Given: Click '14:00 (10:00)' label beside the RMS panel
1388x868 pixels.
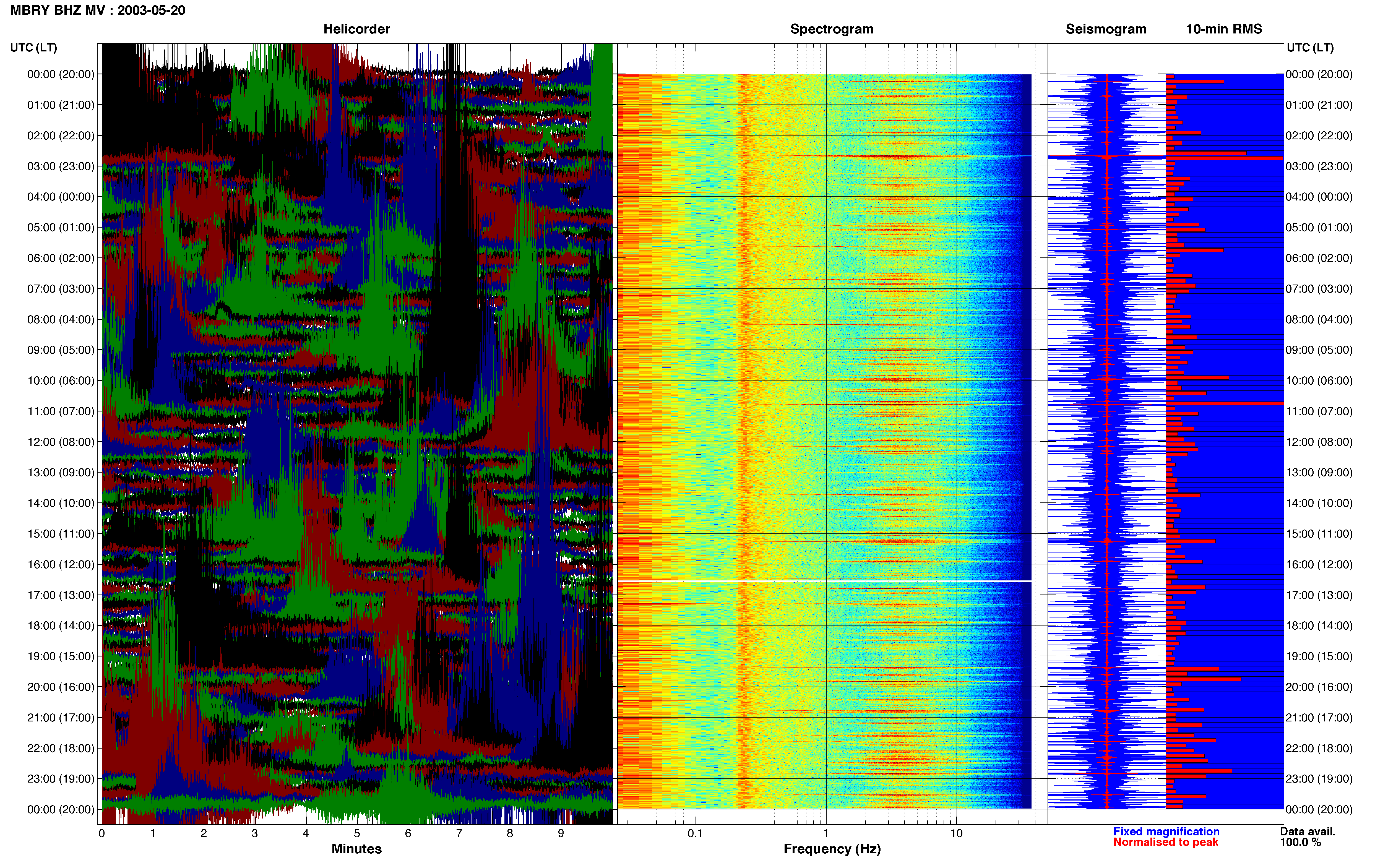Looking at the screenshot, I should 1319,504.
